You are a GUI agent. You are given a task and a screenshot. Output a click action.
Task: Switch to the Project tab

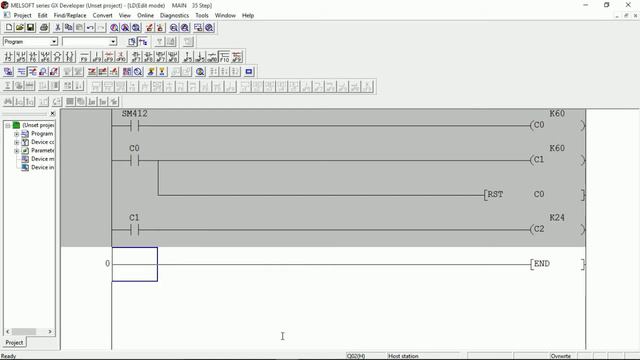point(14,342)
